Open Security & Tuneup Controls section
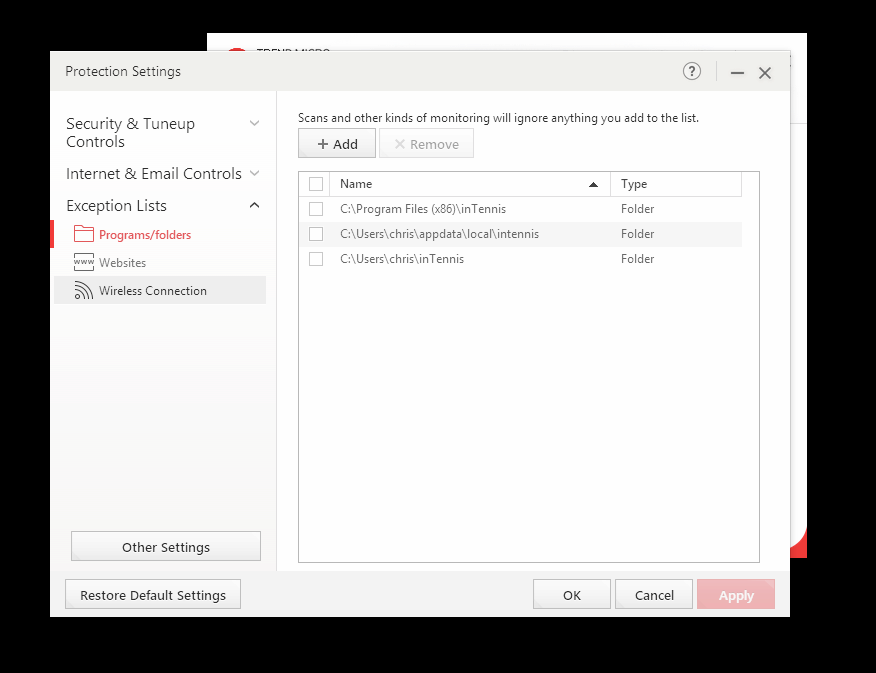This screenshot has width=876, height=673. click(130, 132)
